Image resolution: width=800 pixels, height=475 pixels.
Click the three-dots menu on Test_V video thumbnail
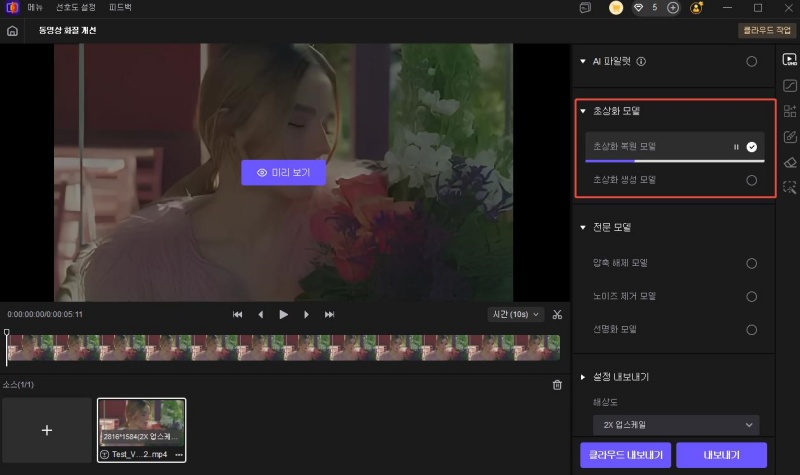[x=178, y=454]
